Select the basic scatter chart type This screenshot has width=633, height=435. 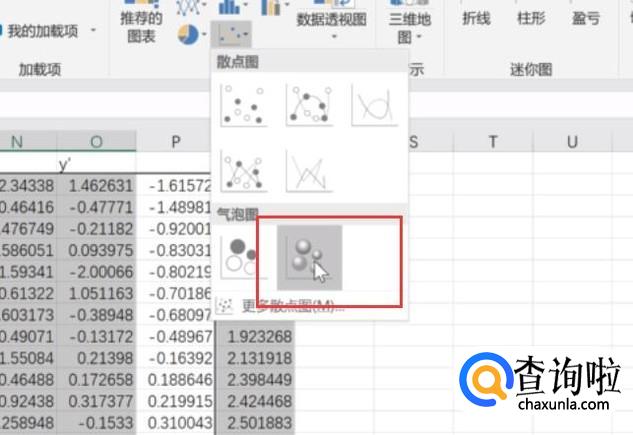coord(243,105)
